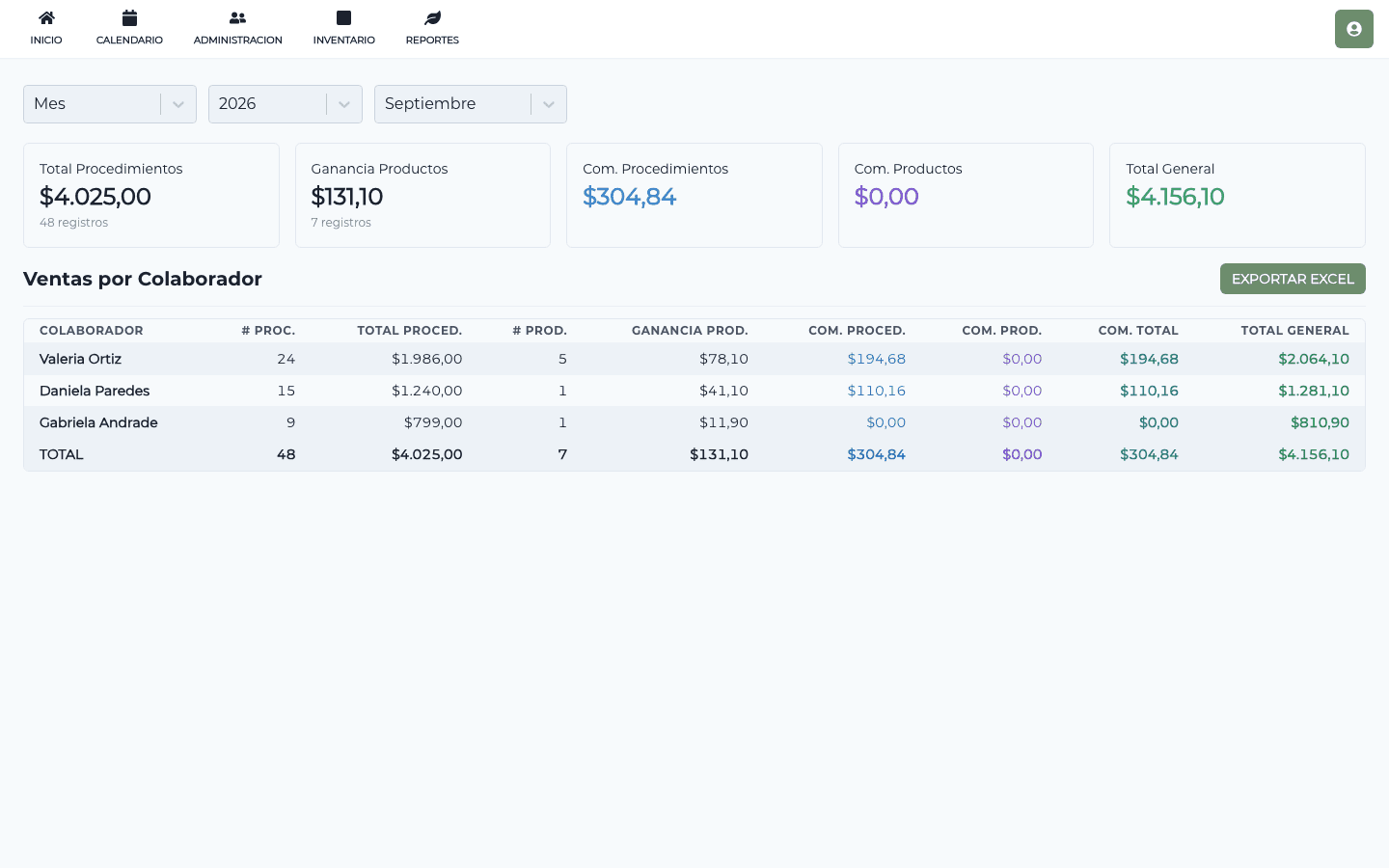The width and height of the screenshot is (1389, 868).
Task: Go to the CALENDARIO menu label
Action: point(129,41)
